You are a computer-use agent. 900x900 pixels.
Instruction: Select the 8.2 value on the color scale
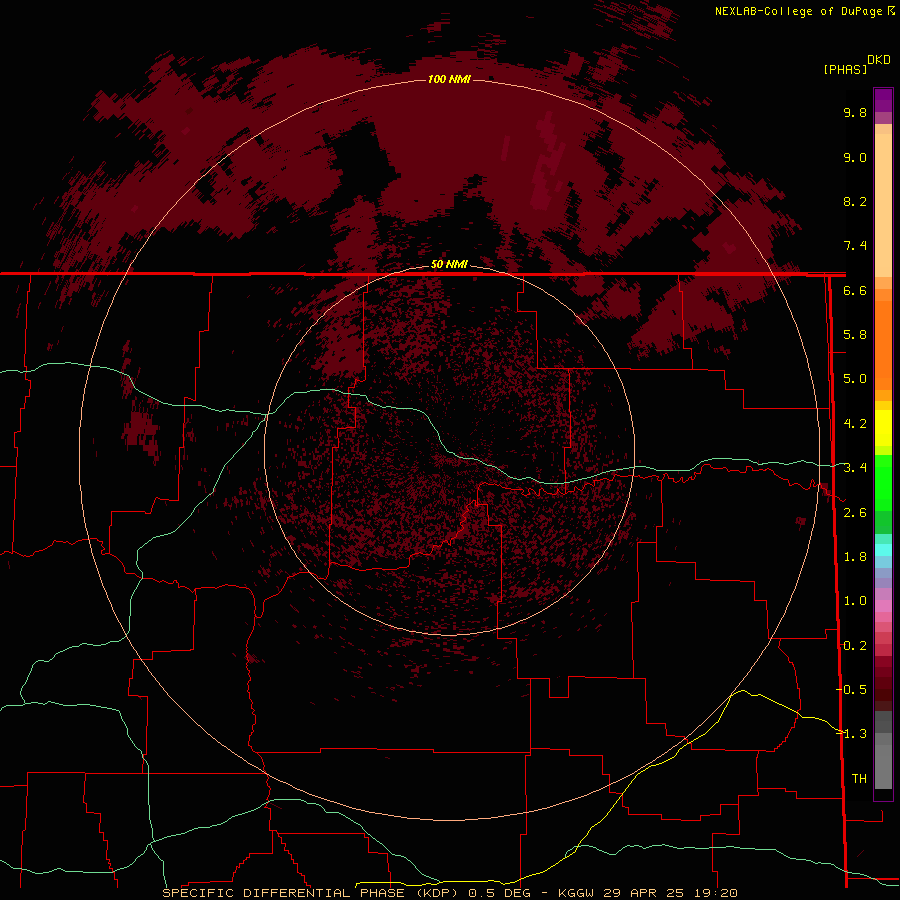[x=855, y=201]
